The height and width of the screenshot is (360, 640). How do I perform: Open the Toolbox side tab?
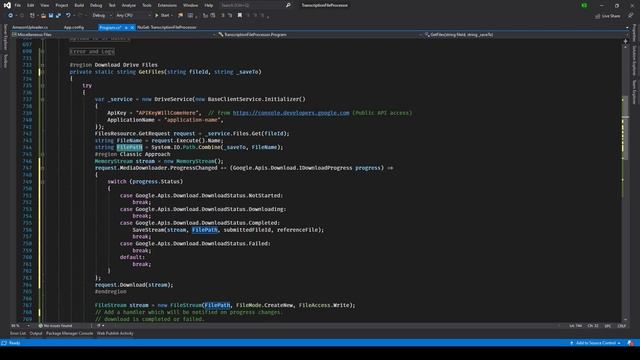pos(5,61)
